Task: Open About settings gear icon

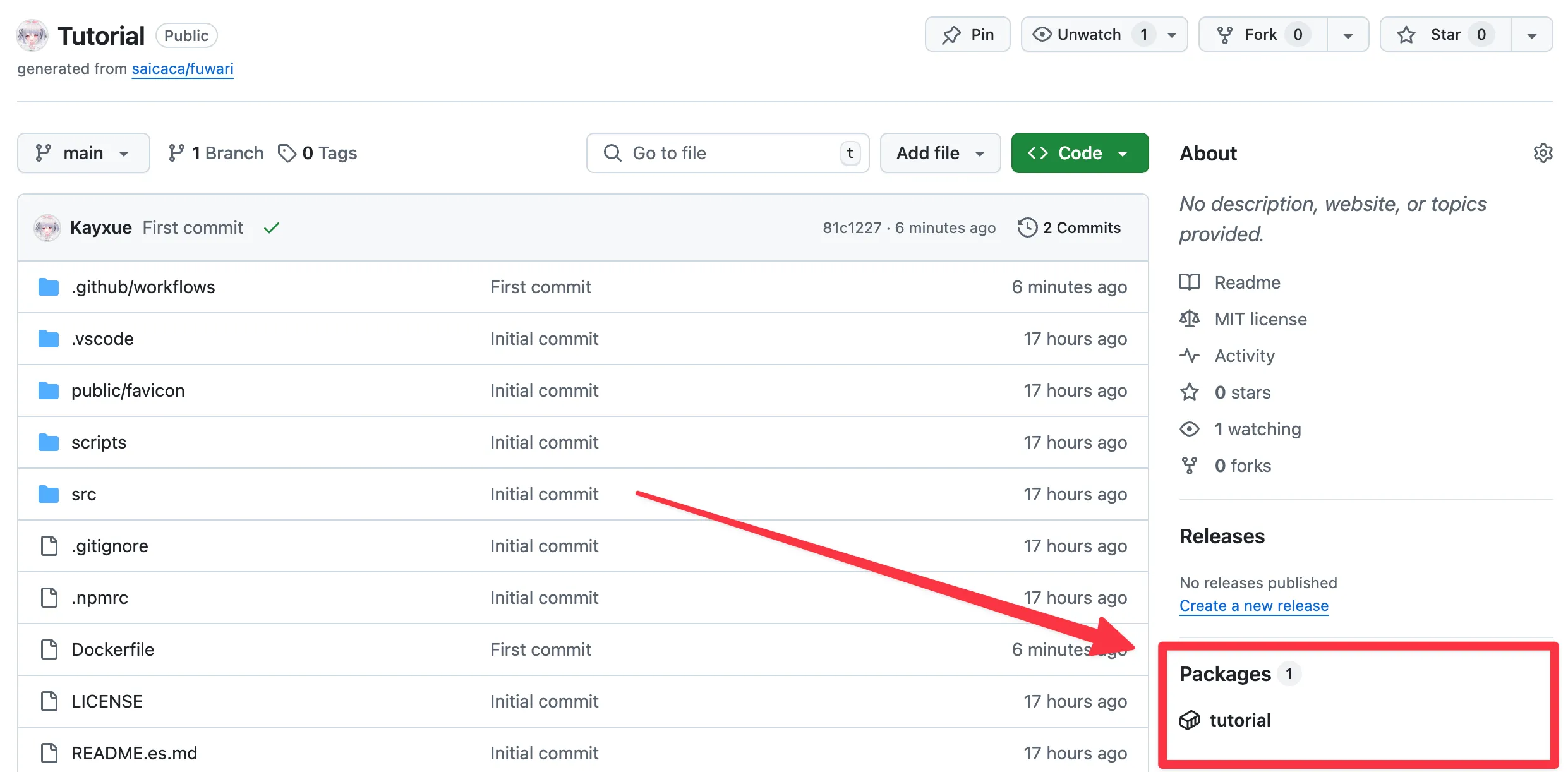Action: [x=1543, y=153]
